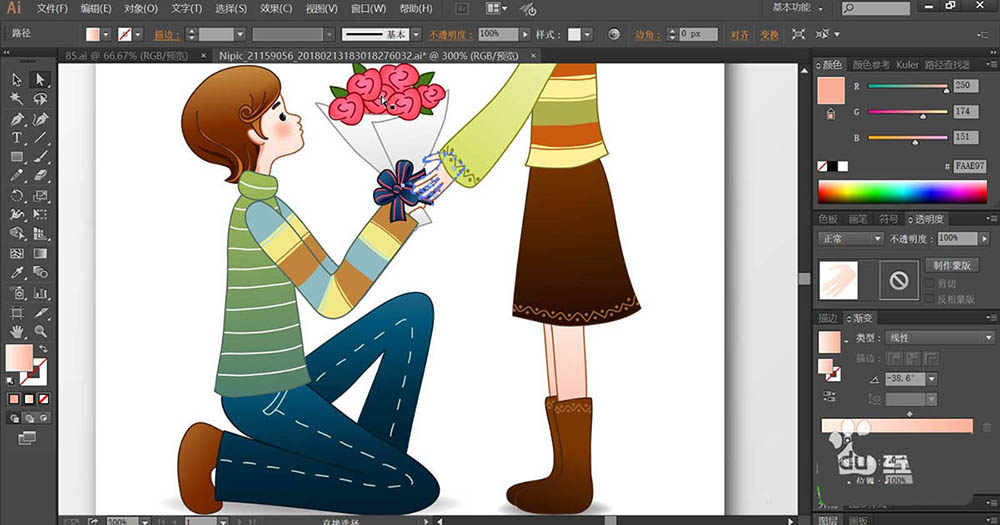The image size is (1000, 525).
Task: Select the Magic Wand tool
Action: click(17, 99)
